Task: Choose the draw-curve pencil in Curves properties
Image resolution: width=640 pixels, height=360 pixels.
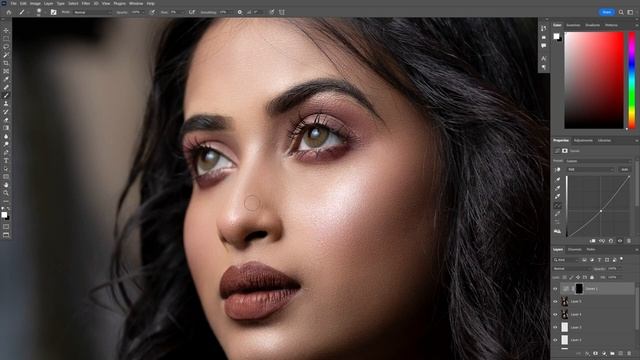Action: pyautogui.click(x=558, y=213)
